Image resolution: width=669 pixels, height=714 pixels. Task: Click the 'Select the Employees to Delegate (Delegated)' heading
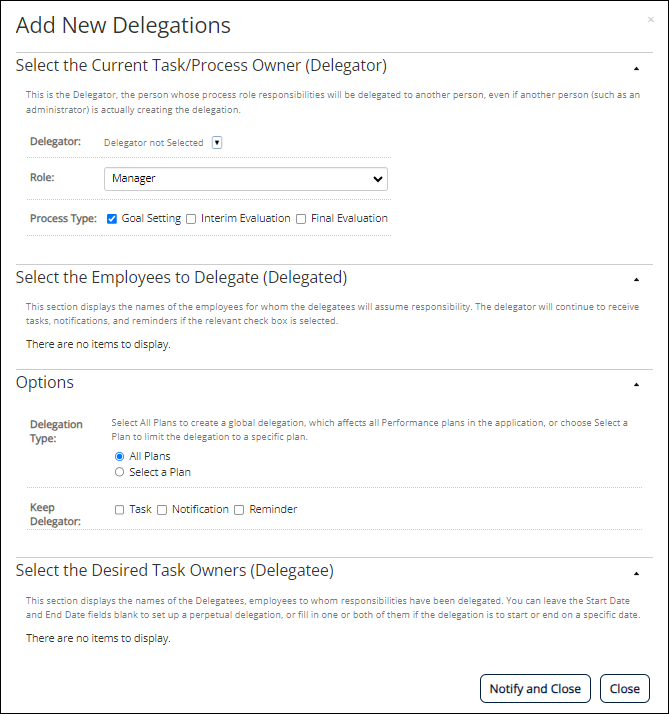point(181,277)
